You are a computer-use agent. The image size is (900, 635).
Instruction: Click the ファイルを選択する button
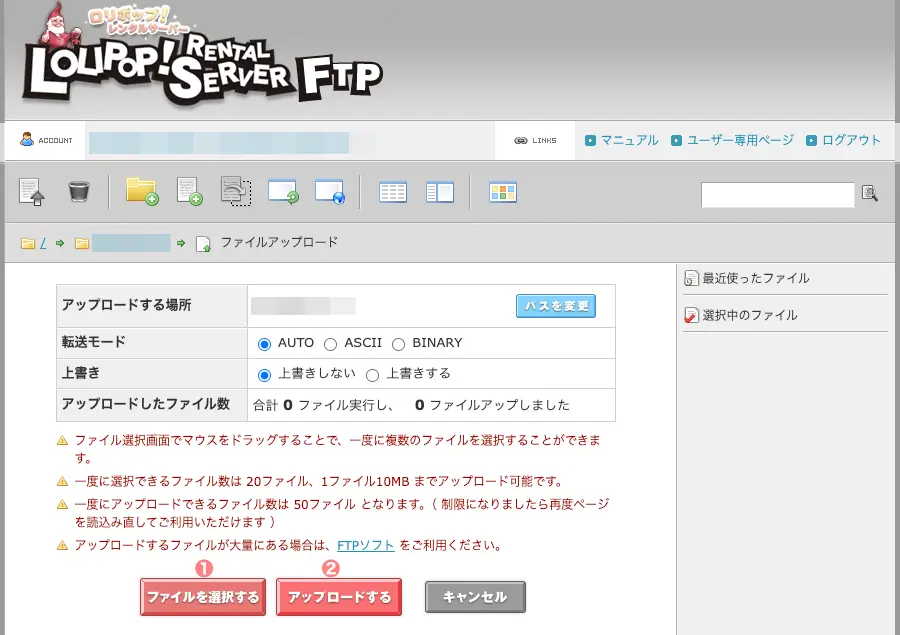[203, 596]
